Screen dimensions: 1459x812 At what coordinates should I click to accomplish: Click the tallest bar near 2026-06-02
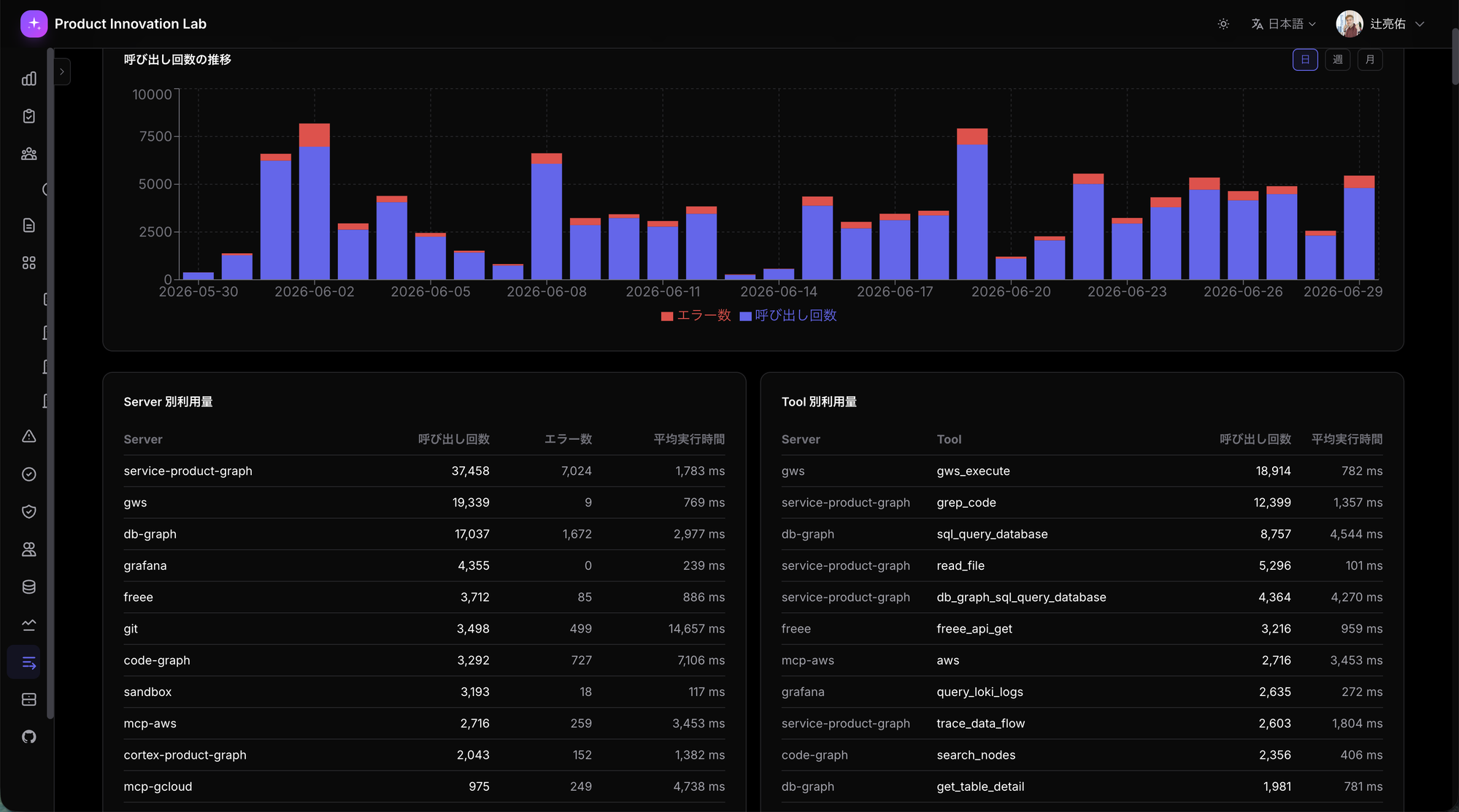click(315, 201)
